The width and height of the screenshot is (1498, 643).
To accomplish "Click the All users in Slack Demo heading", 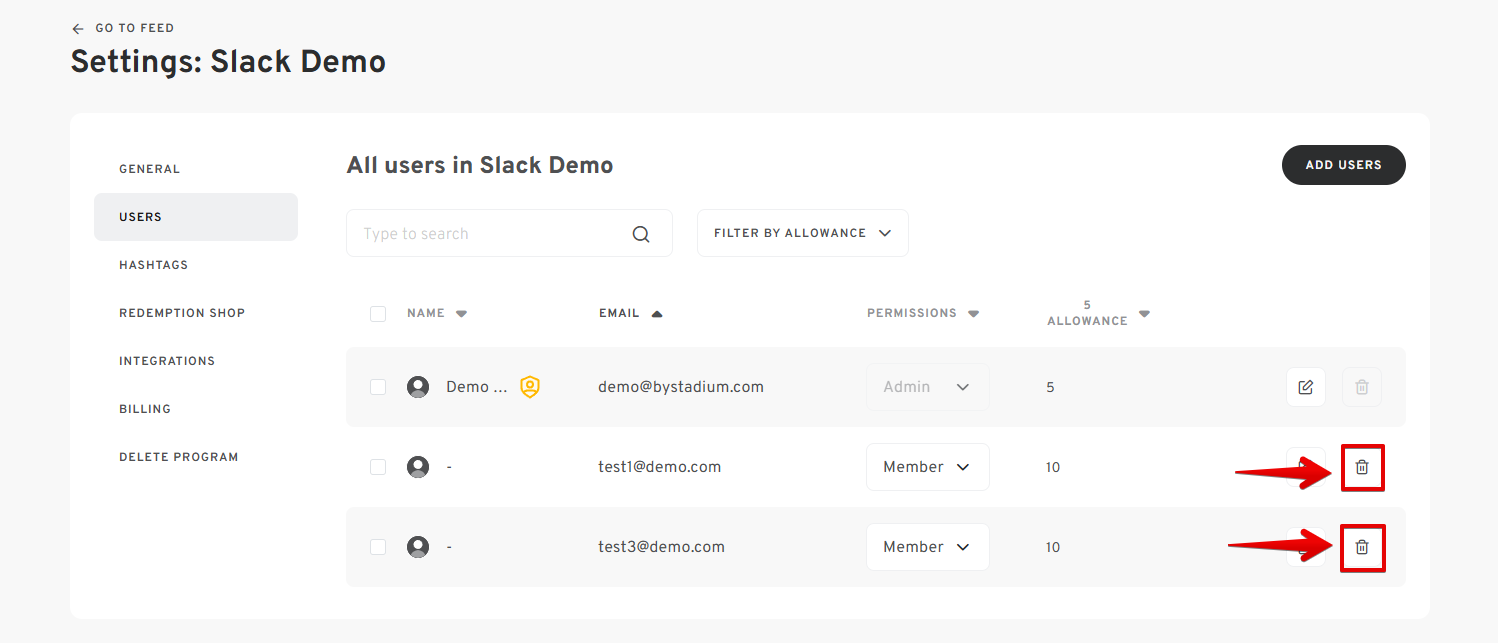I will (x=480, y=165).
